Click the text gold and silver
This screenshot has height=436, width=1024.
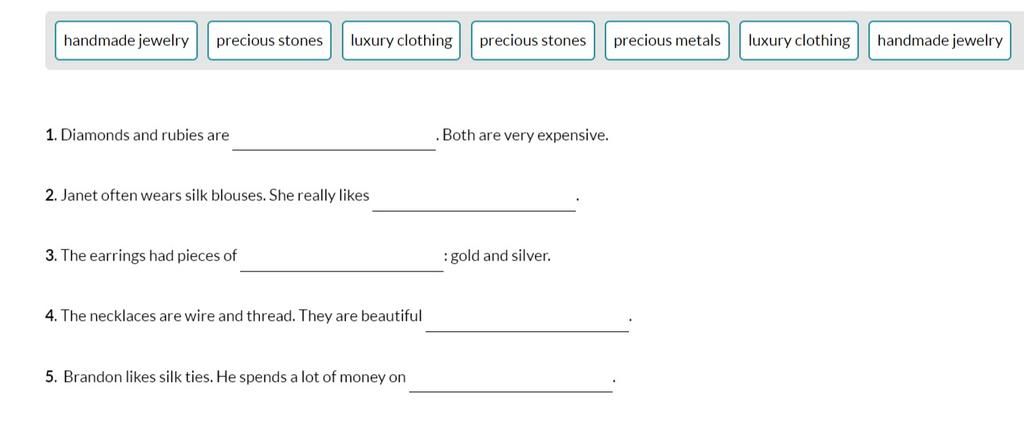500,256
